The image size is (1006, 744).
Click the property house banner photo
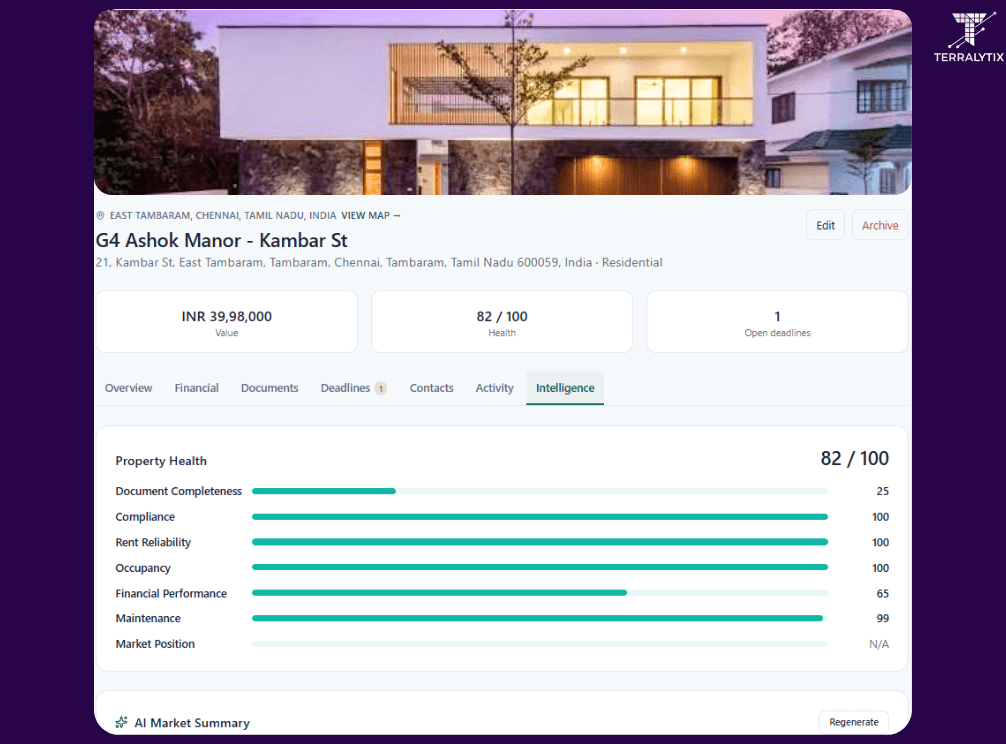[x=502, y=101]
